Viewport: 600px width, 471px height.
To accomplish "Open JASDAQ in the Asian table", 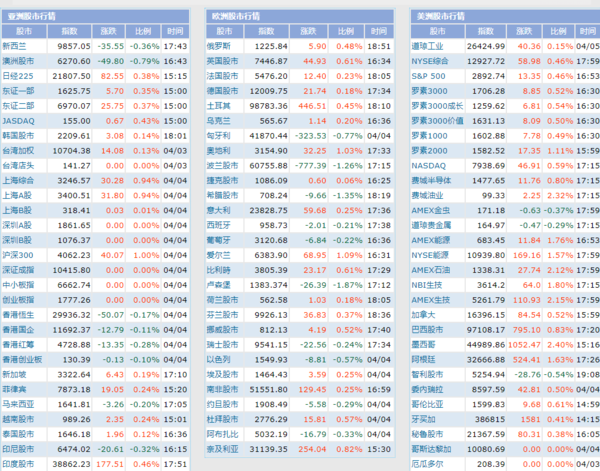I will 18,121.
